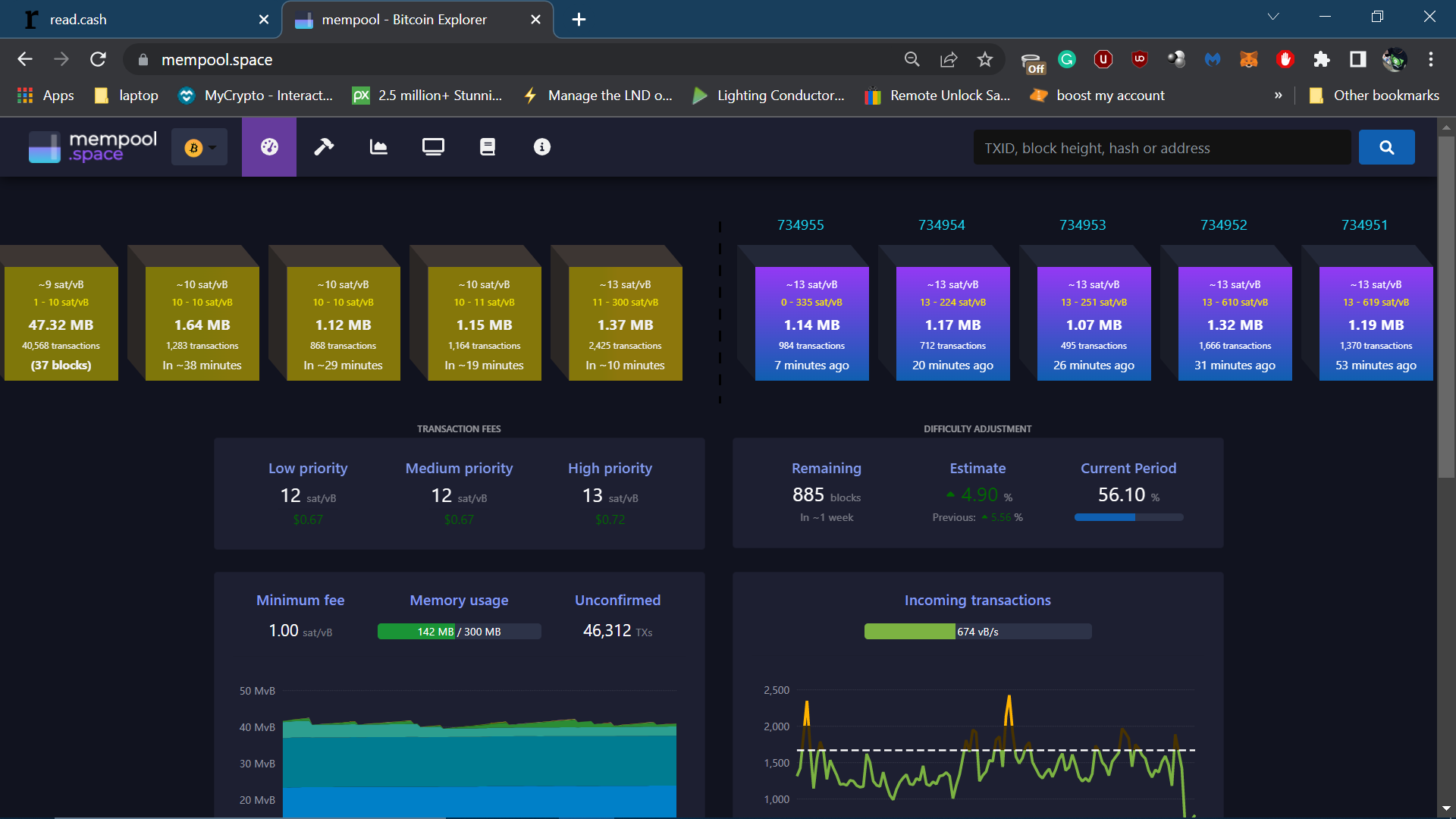The height and width of the screenshot is (819, 1456).
Task: Open a new browser tab
Action: (x=579, y=20)
